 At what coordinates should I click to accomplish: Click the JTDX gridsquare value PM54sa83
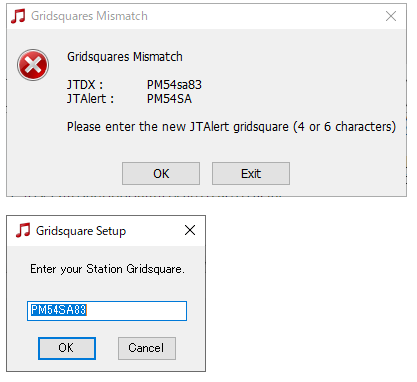coord(174,85)
